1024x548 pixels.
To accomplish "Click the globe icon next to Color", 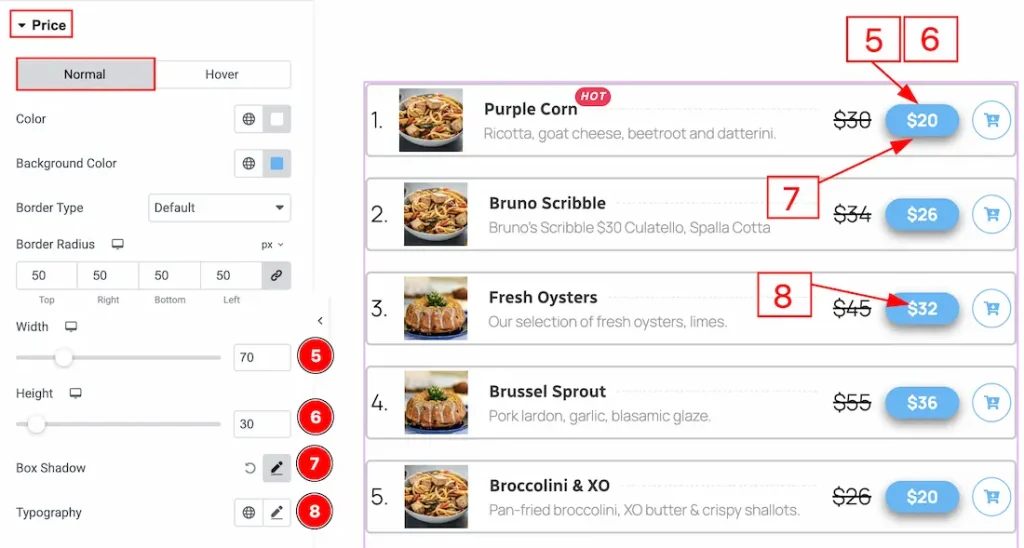I will 249,119.
